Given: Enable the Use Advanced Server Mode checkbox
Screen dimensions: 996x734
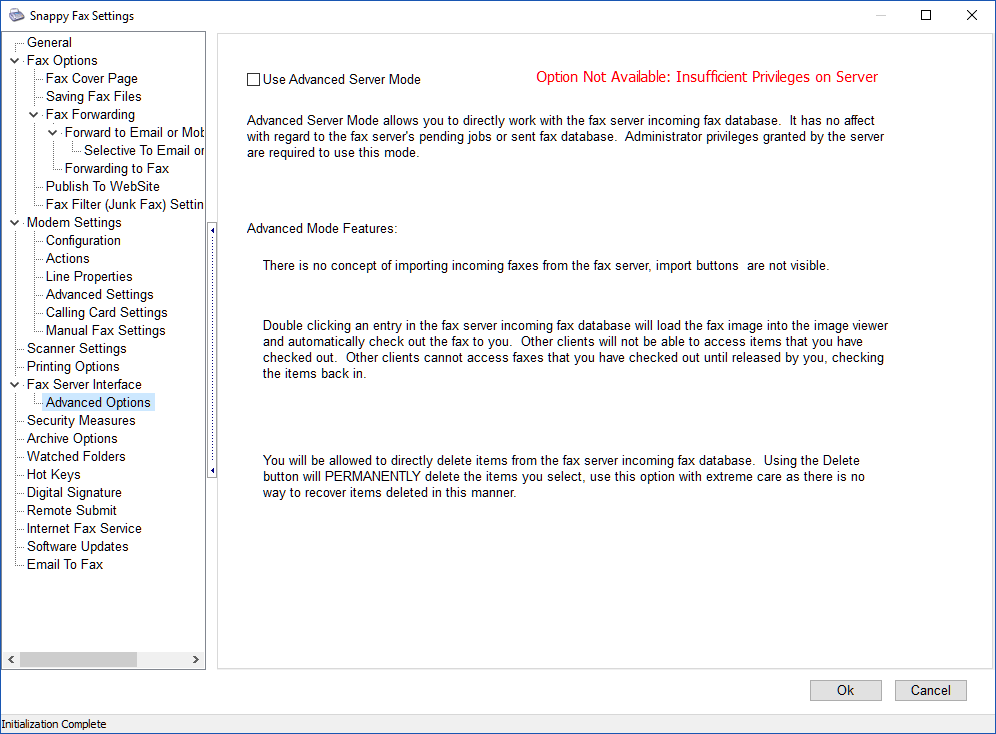Looking at the screenshot, I should tap(253, 79).
